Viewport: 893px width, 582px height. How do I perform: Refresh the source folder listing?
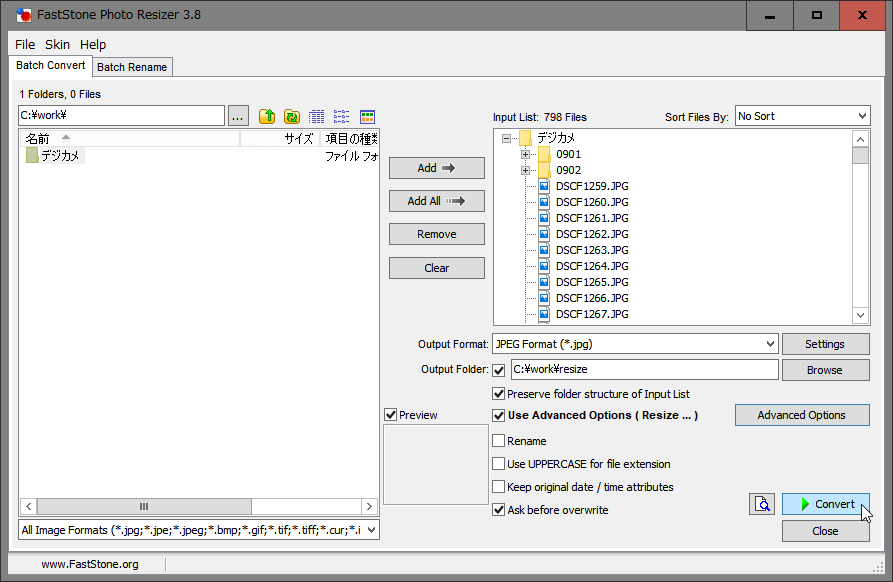pyautogui.click(x=292, y=116)
